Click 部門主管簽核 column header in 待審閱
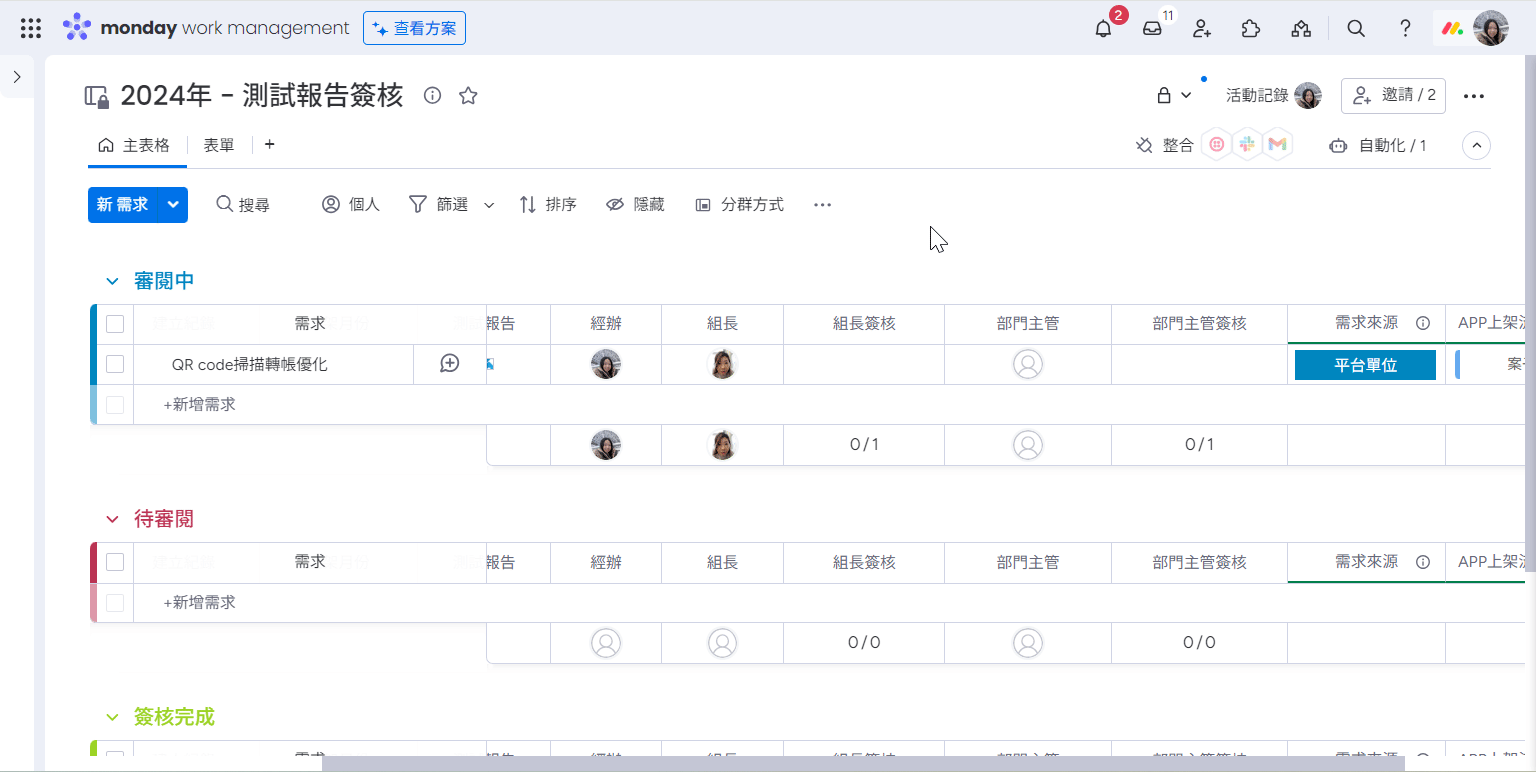 (1199, 562)
